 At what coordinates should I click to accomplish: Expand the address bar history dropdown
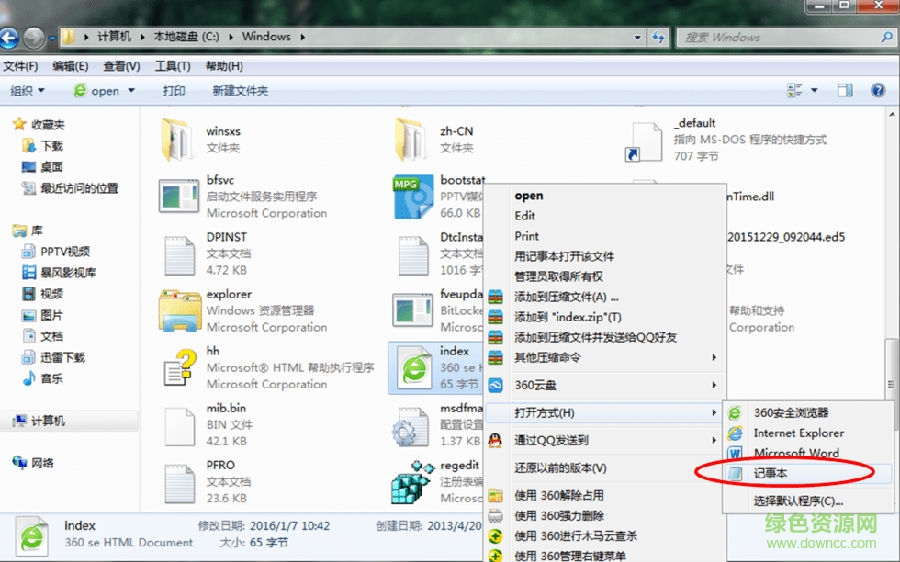click(638, 37)
